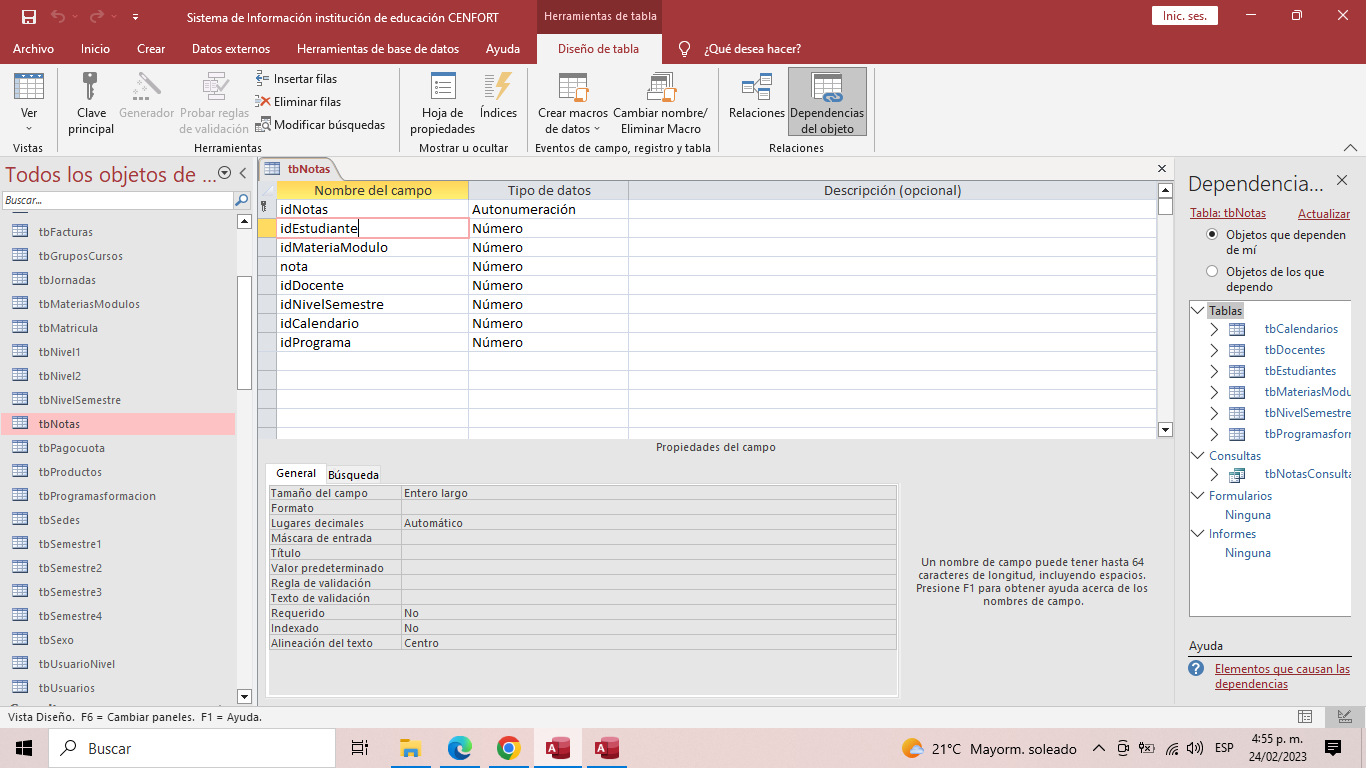Image resolution: width=1366 pixels, height=768 pixels.
Task: Select Objetos de los que dependo option
Action: pyautogui.click(x=1212, y=271)
